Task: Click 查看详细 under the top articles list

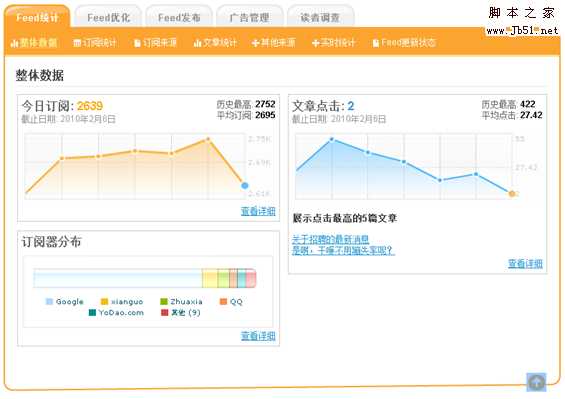Action: [525, 263]
